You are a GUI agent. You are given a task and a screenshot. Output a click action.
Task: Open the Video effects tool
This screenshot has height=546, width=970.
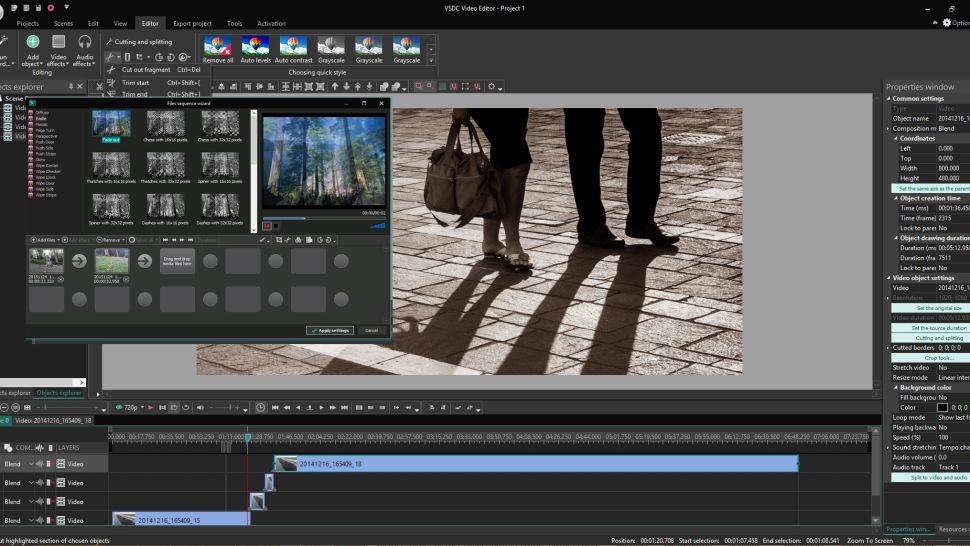click(x=59, y=42)
